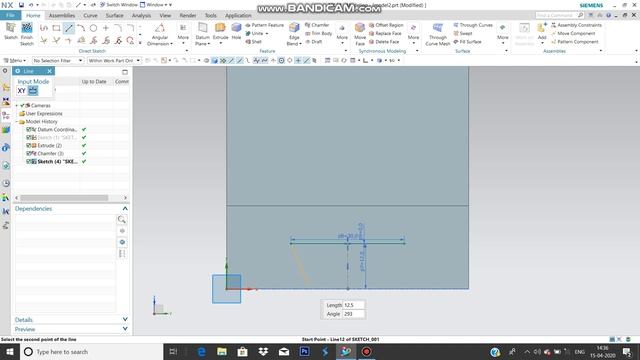The width and height of the screenshot is (640, 360).
Task: Uncheck the Datum Coordinate System feature checkbox
Action: (x=29, y=129)
